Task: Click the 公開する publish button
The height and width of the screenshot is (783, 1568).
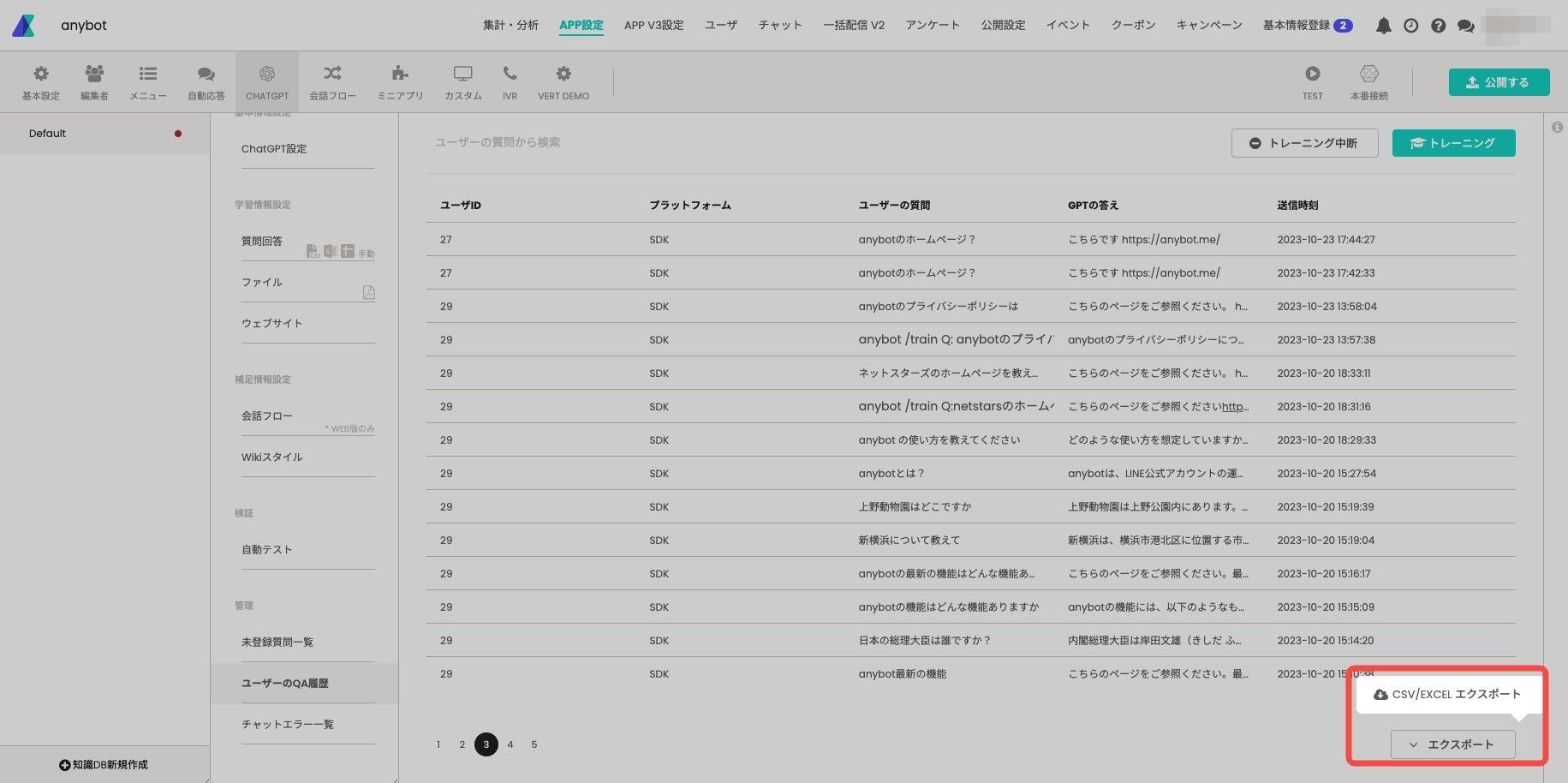Action: coord(1499,82)
